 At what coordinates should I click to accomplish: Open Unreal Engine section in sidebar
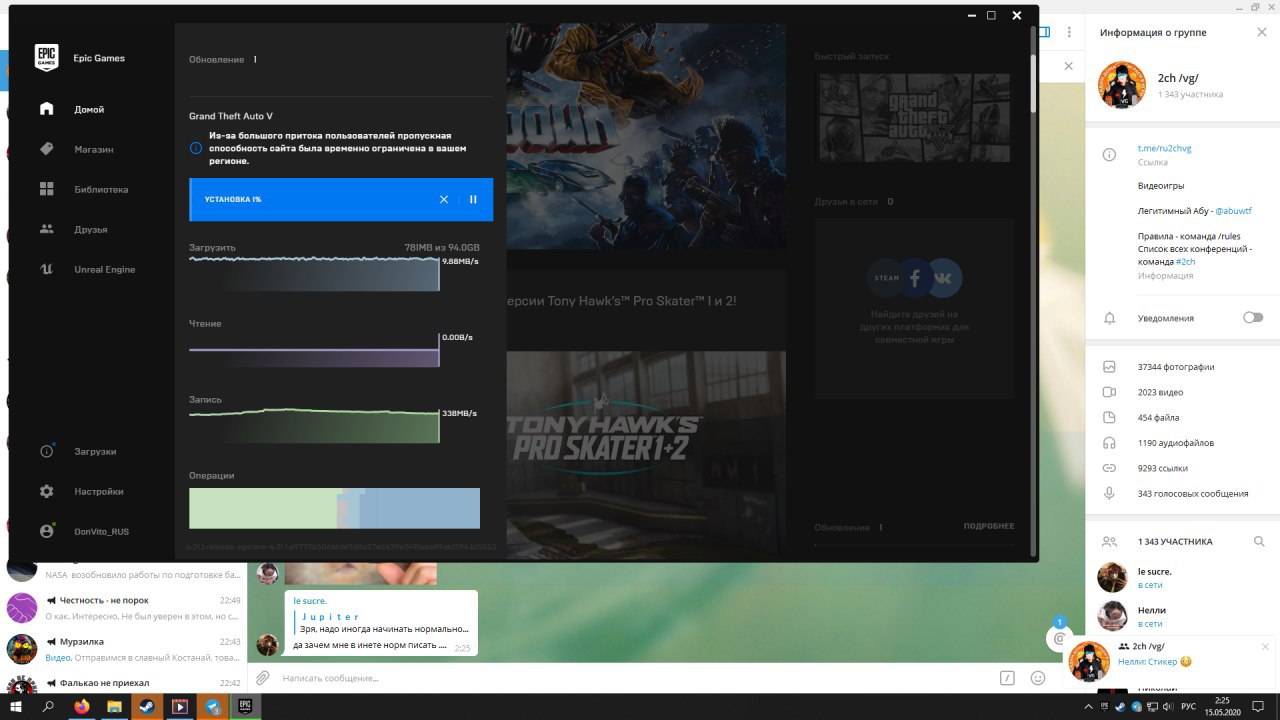pyautogui.click(x=104, y=269)
